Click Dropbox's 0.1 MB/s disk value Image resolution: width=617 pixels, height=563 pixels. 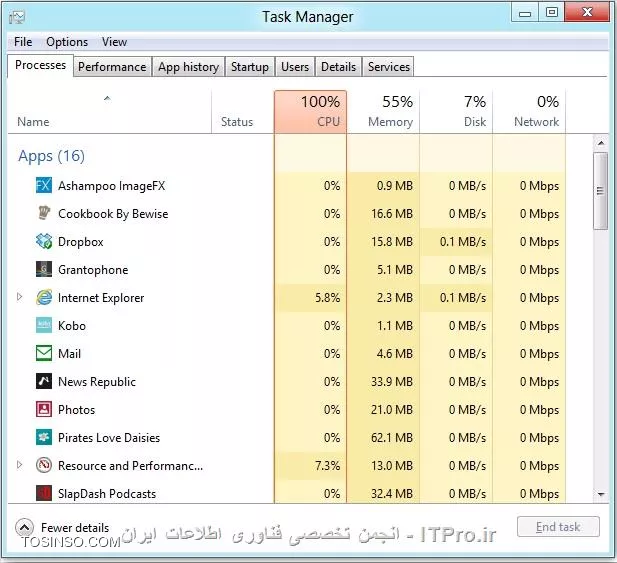coord(463,242)
